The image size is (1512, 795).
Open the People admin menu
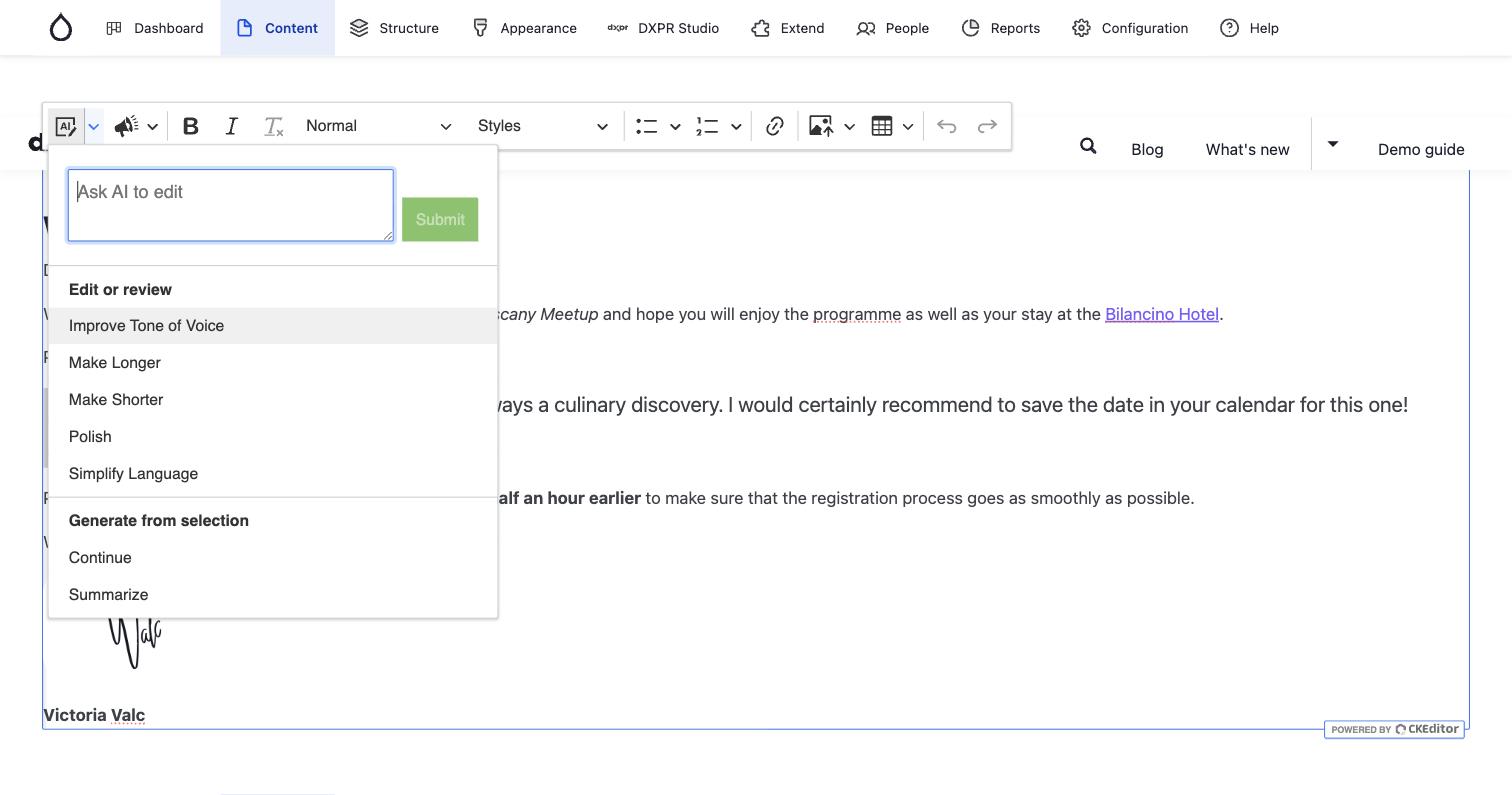coord(893,28)
